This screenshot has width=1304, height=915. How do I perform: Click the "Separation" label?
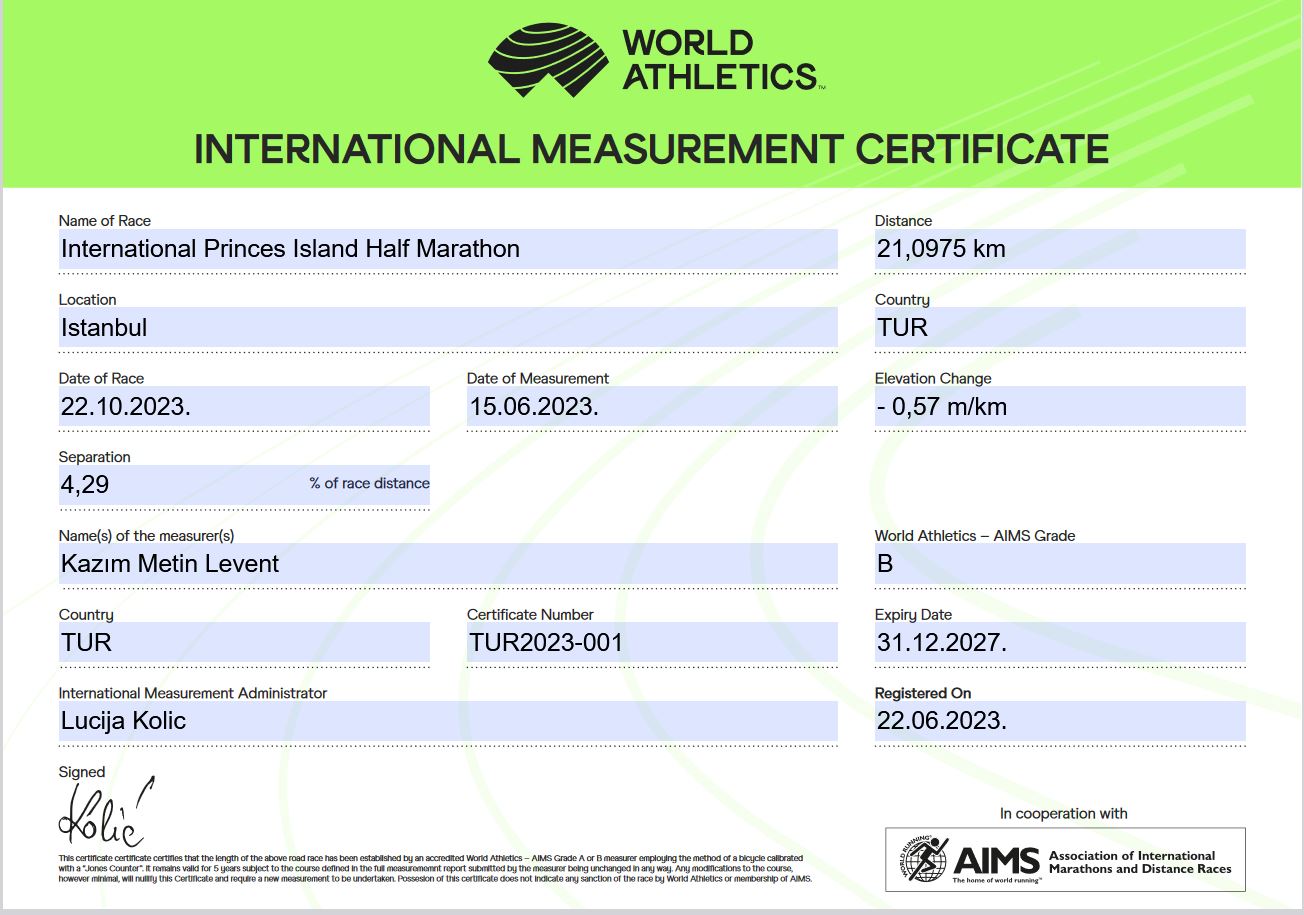[x=95, y=457]
